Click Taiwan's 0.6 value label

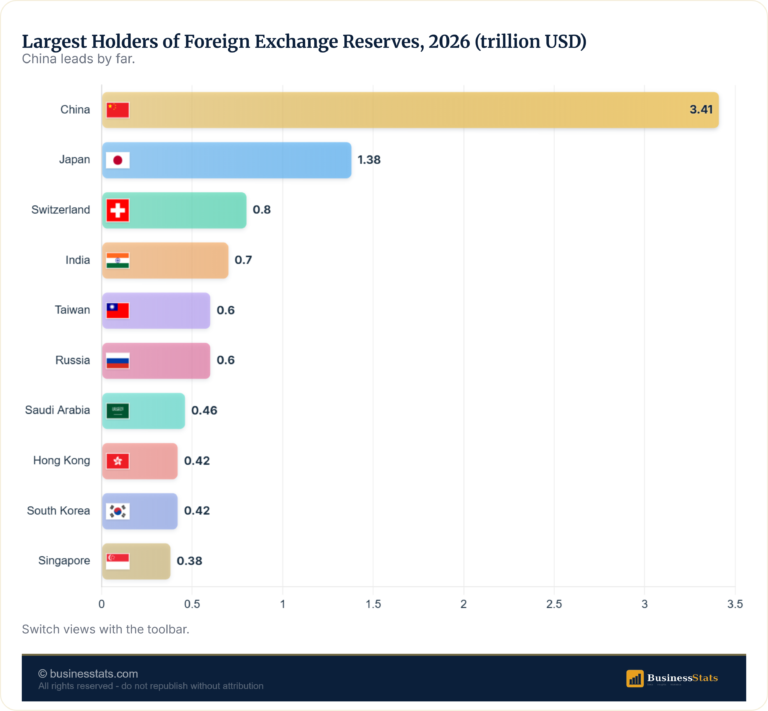point(225,310)
